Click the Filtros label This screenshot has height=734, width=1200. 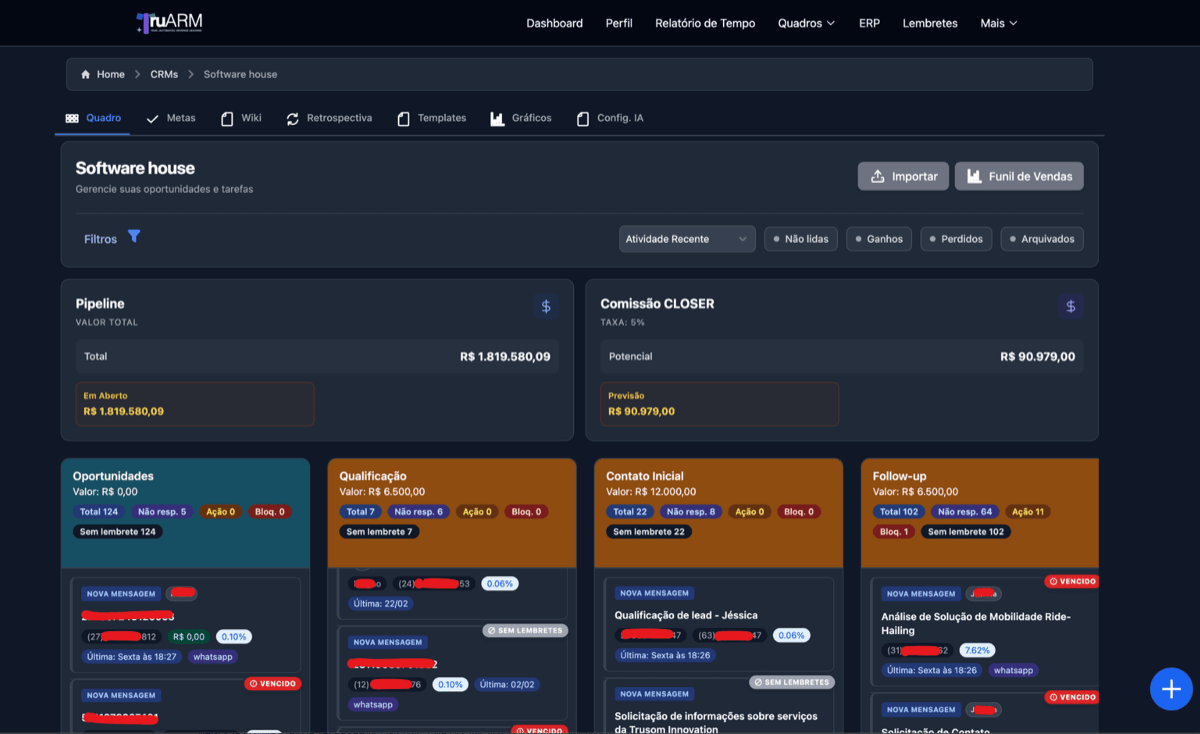tap(101, 239)
